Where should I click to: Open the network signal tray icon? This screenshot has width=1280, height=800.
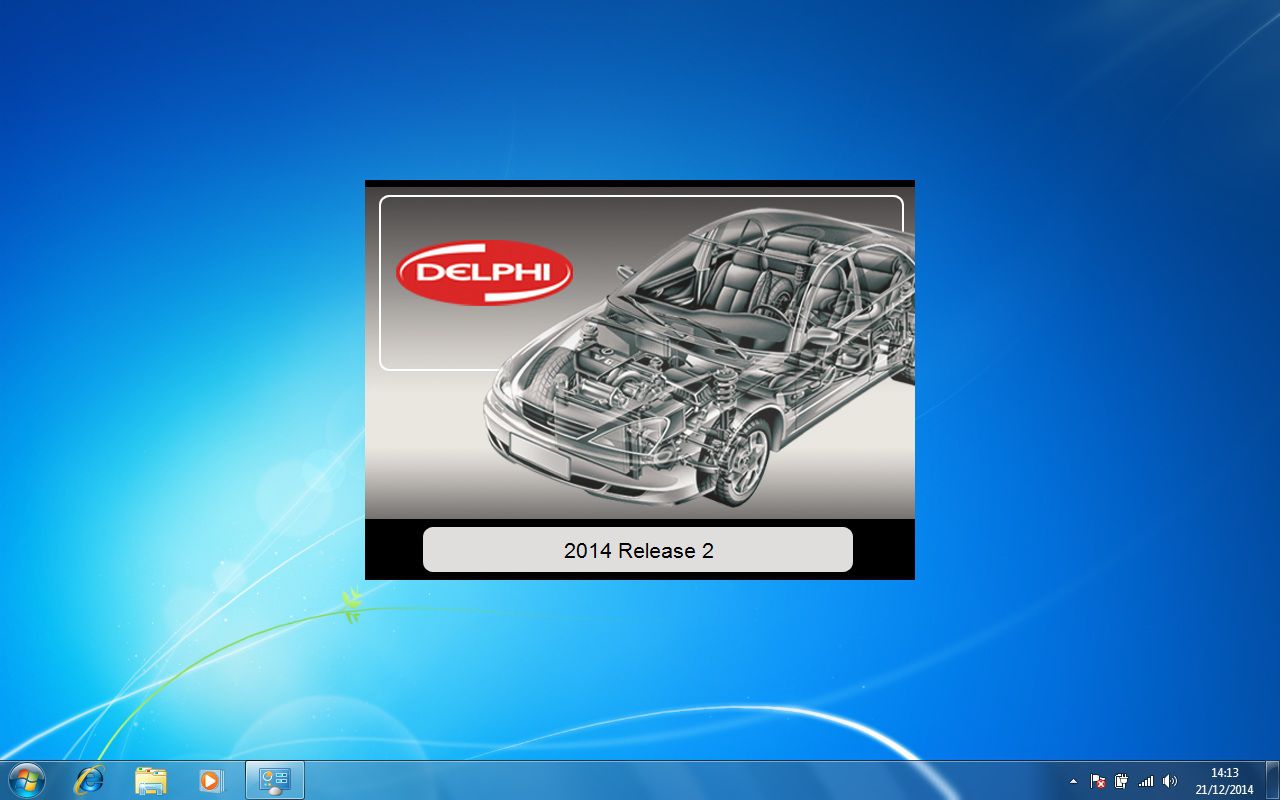tap(1146, 781)
